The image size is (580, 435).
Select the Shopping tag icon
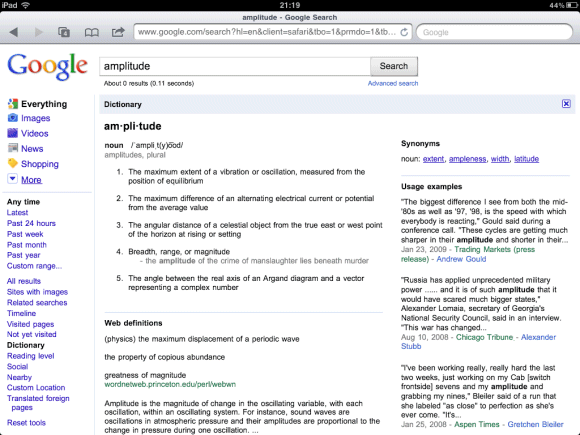click(13, 163)
